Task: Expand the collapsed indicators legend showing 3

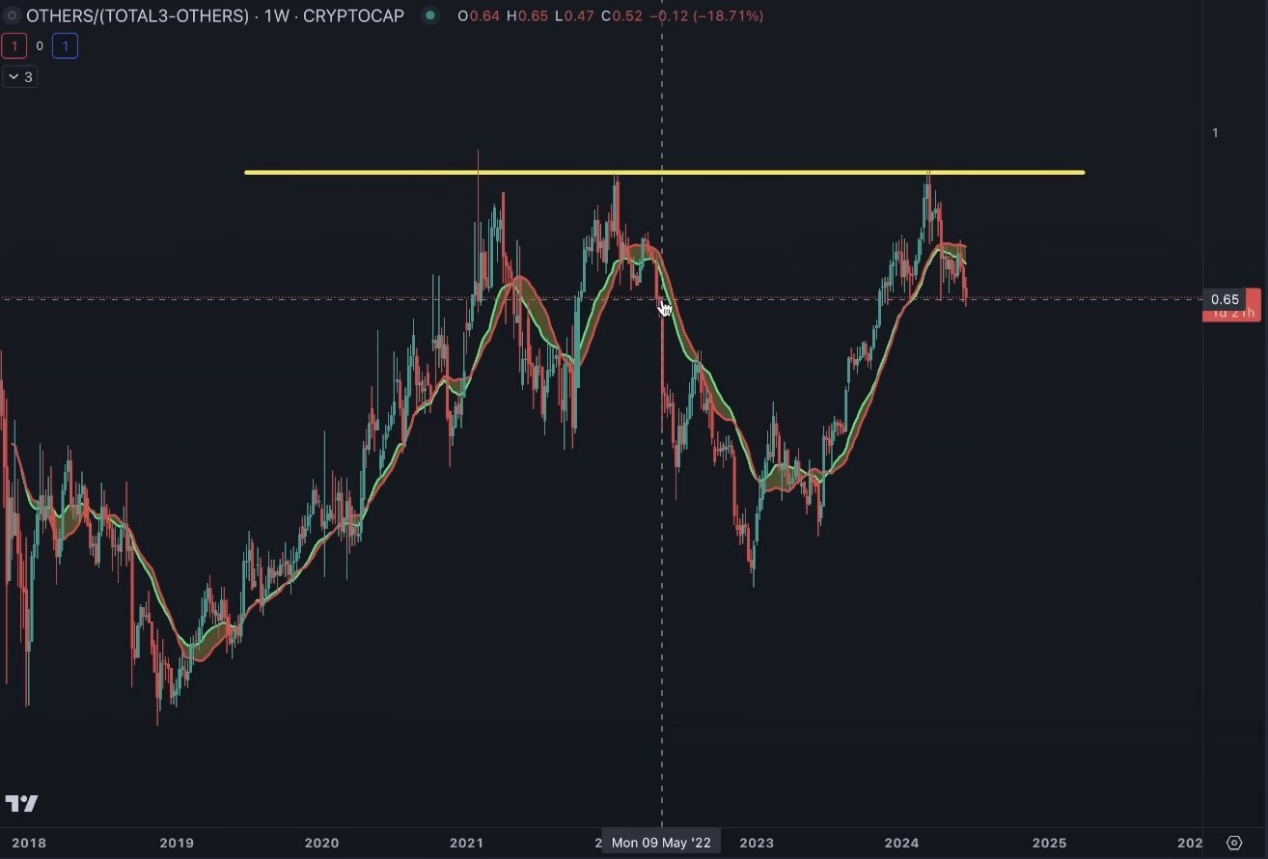Action: point(20,77)
